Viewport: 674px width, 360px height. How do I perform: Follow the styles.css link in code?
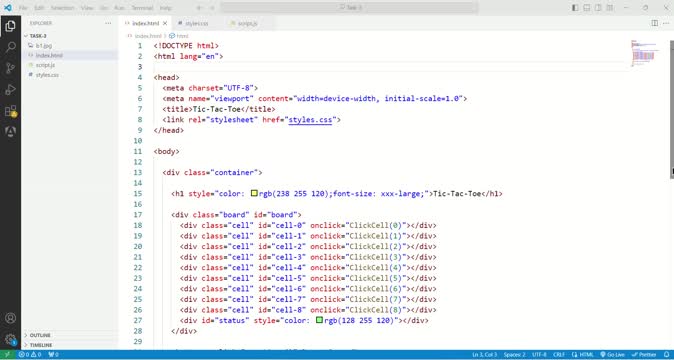(x=310, y=120)
